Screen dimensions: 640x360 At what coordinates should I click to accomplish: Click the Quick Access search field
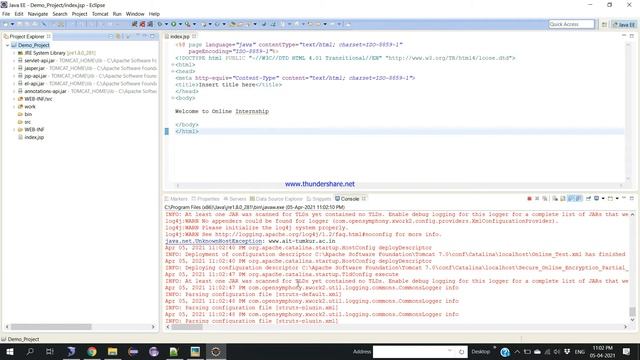click(571, 24)
